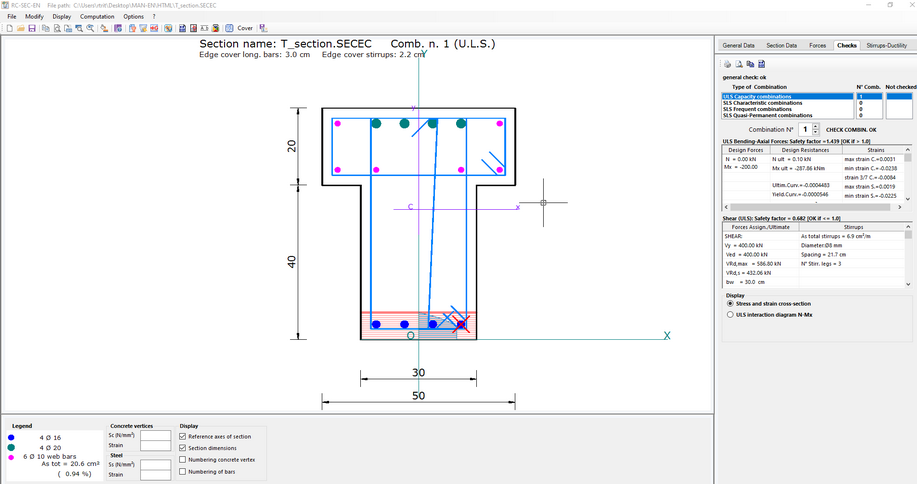Click the blue grid icon before Cover
Viewport: 917px width, 484px height.
[x=229, y=28]
